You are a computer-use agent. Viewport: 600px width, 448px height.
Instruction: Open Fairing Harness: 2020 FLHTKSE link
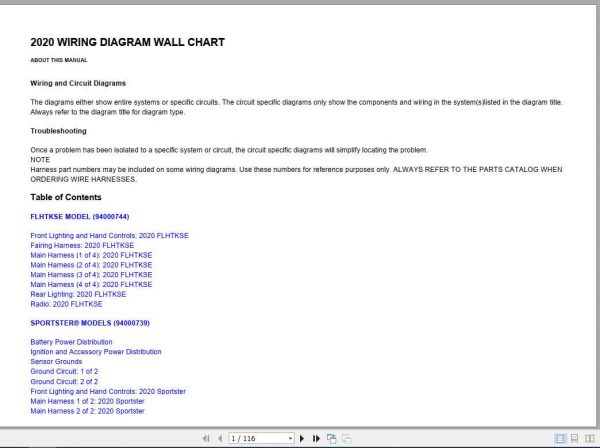click(x=82, y=245)
